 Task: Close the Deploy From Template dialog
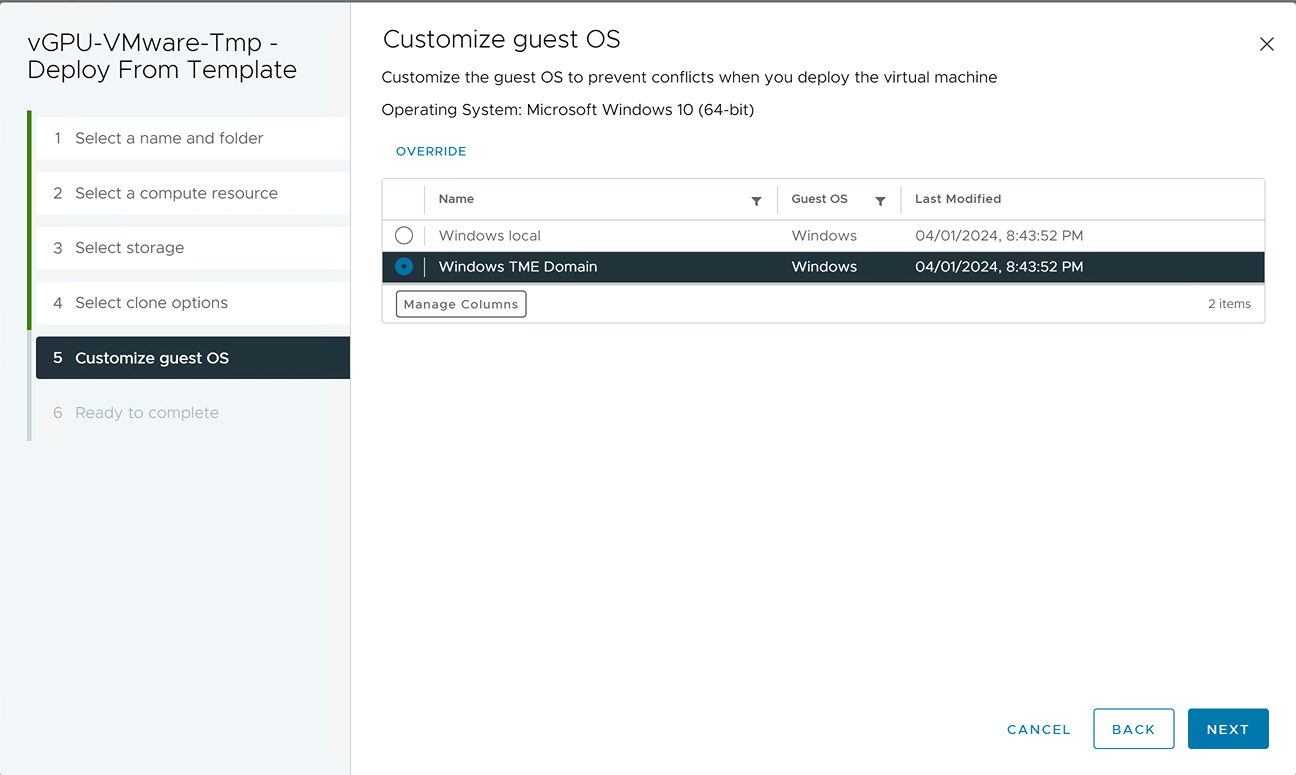click(x=1266, y=44)
